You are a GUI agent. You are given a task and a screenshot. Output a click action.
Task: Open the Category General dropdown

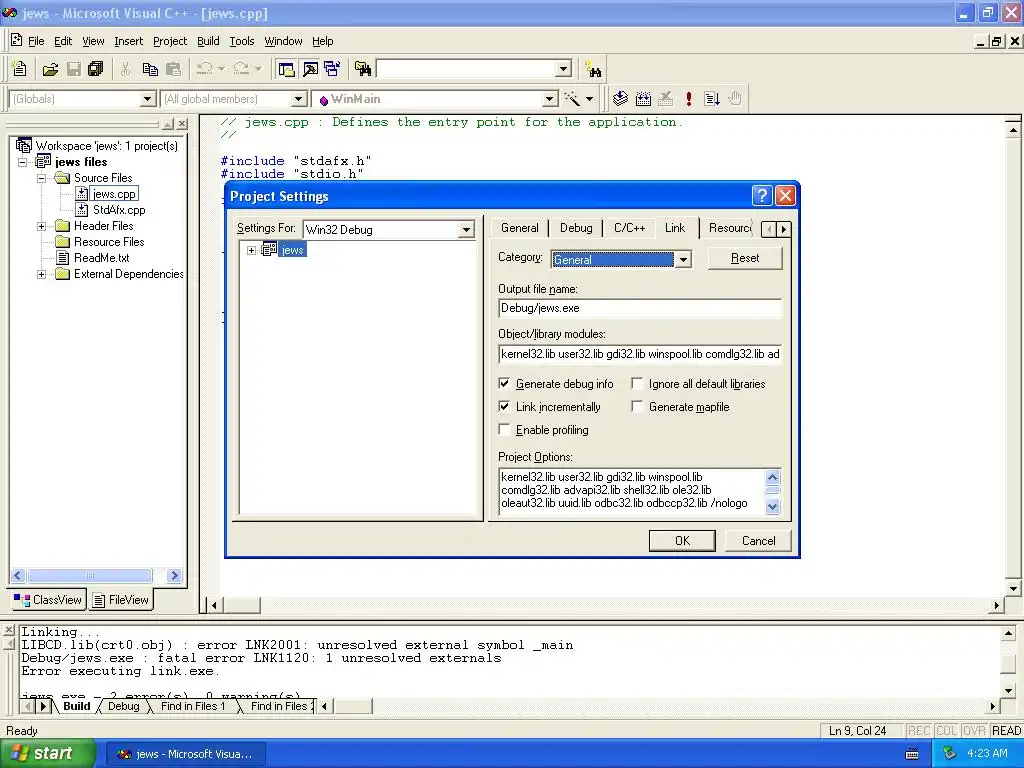[683, 259]
